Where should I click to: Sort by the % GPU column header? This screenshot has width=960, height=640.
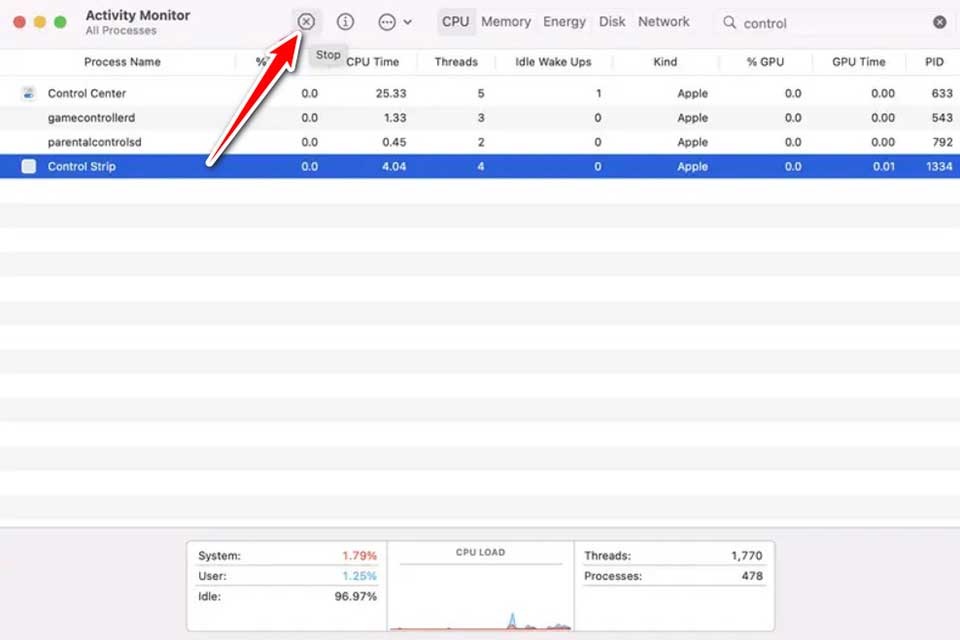click(765, 62)
